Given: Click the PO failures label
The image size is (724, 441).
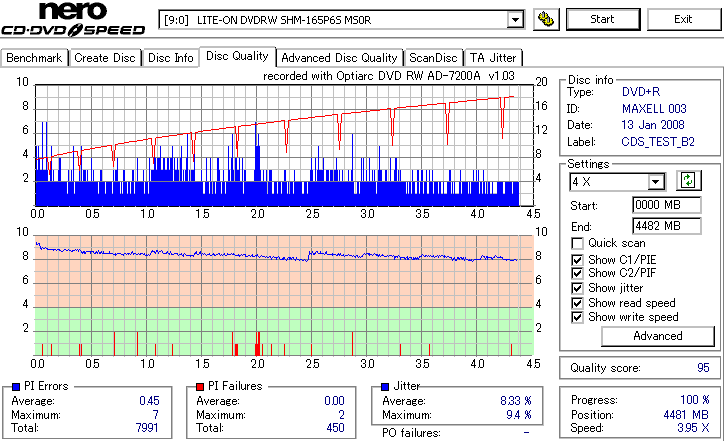Looking at the screenshot, I should [x=411, y=433].
